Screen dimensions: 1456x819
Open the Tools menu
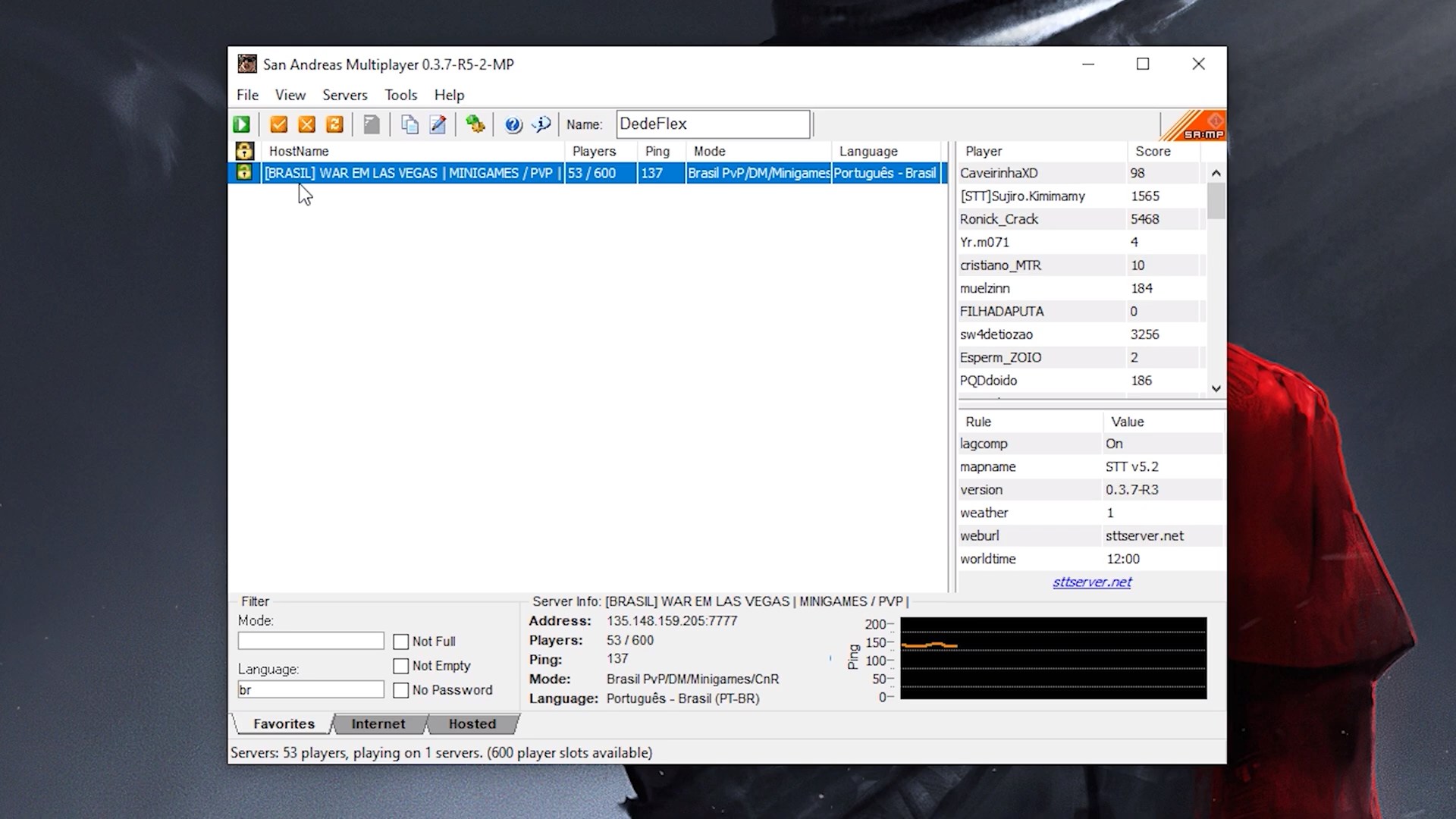click(x=400, y=95)
